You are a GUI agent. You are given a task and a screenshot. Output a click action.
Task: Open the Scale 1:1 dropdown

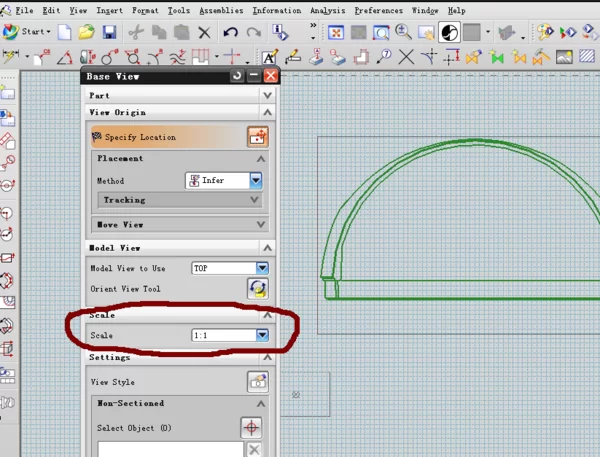262,335
